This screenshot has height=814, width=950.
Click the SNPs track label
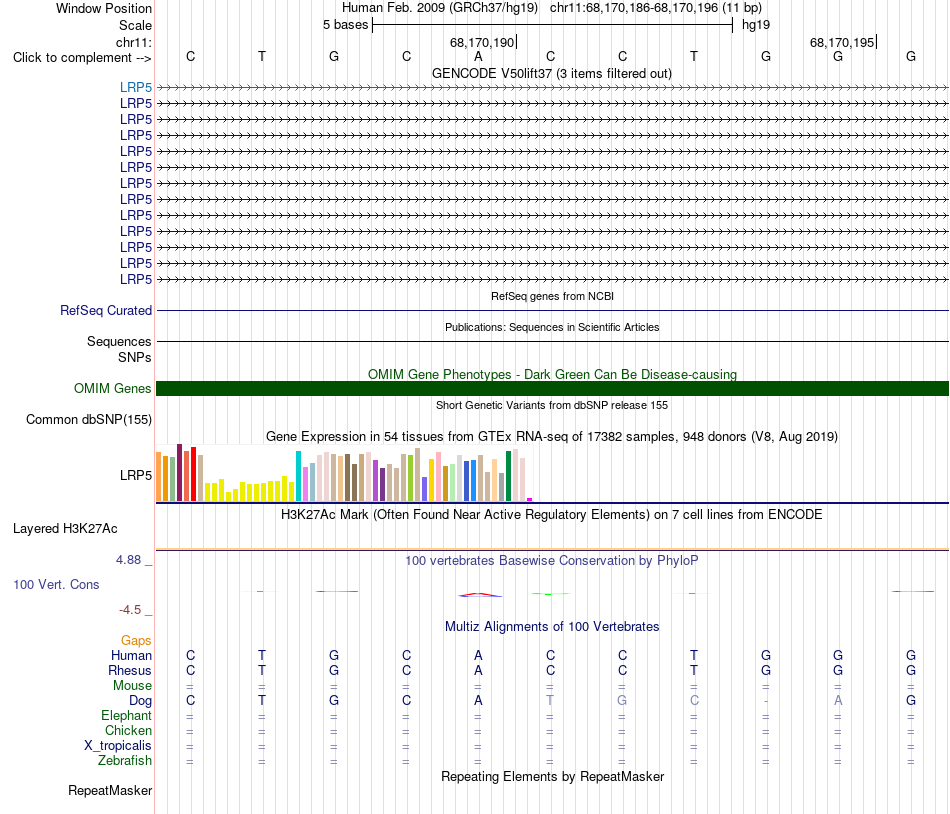click(135, 357)
